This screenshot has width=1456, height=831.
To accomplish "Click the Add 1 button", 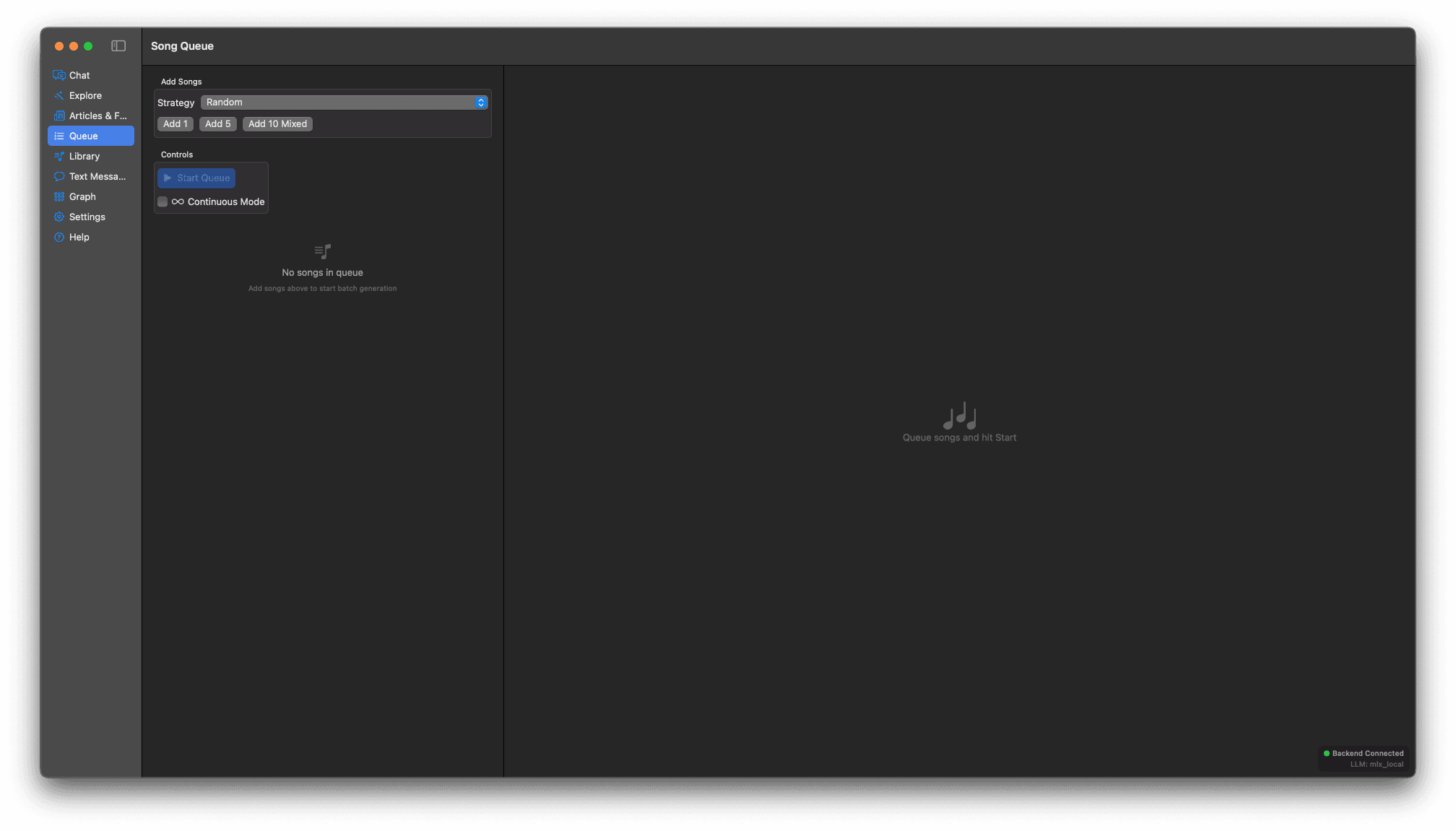I will (x=175, y=124).
